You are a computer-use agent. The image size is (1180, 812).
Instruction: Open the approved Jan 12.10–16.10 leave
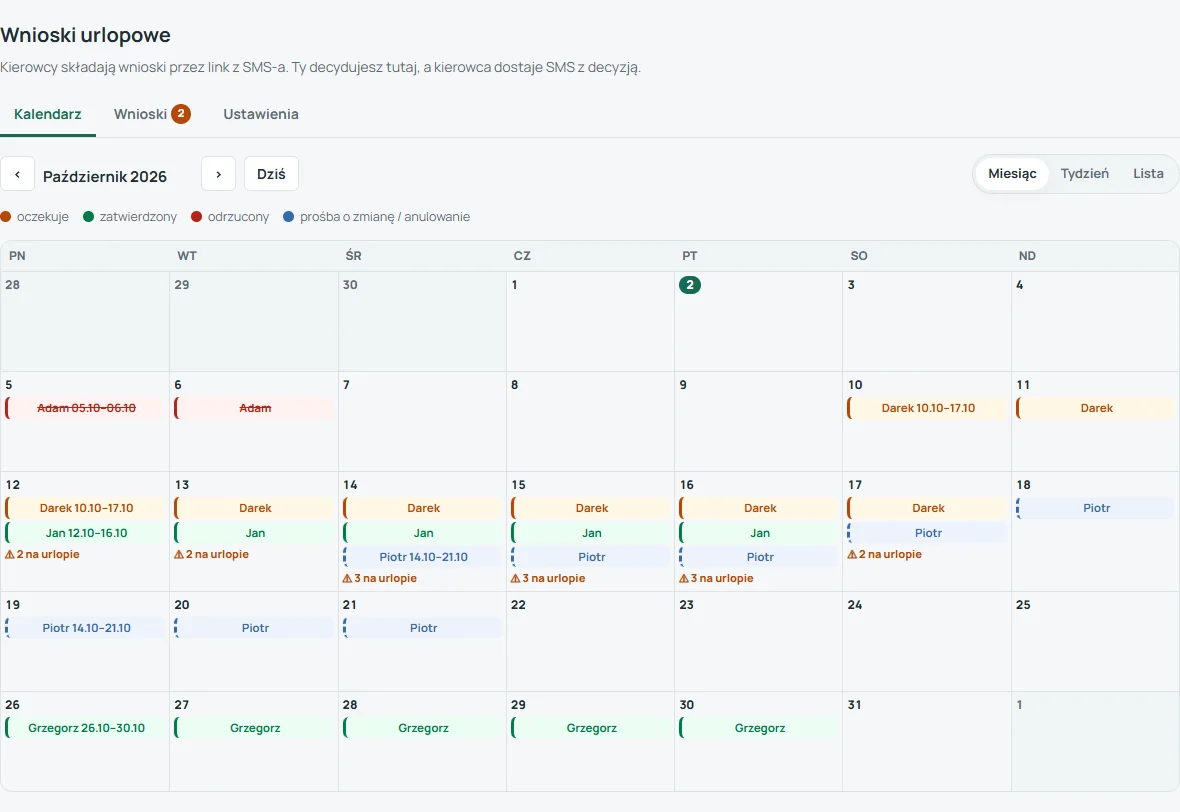coord(86,533)
